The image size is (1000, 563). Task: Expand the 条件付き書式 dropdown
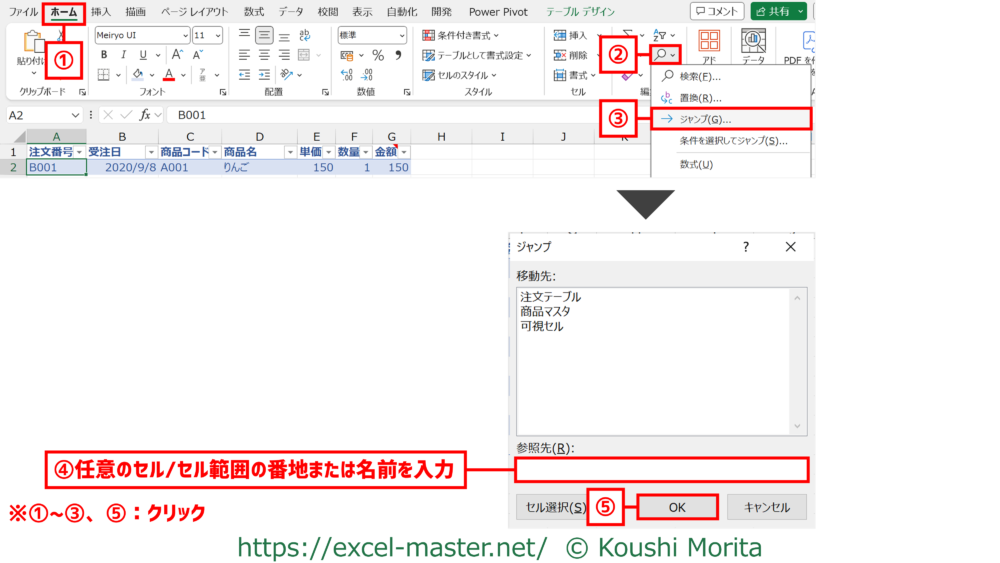click(476, 35)
